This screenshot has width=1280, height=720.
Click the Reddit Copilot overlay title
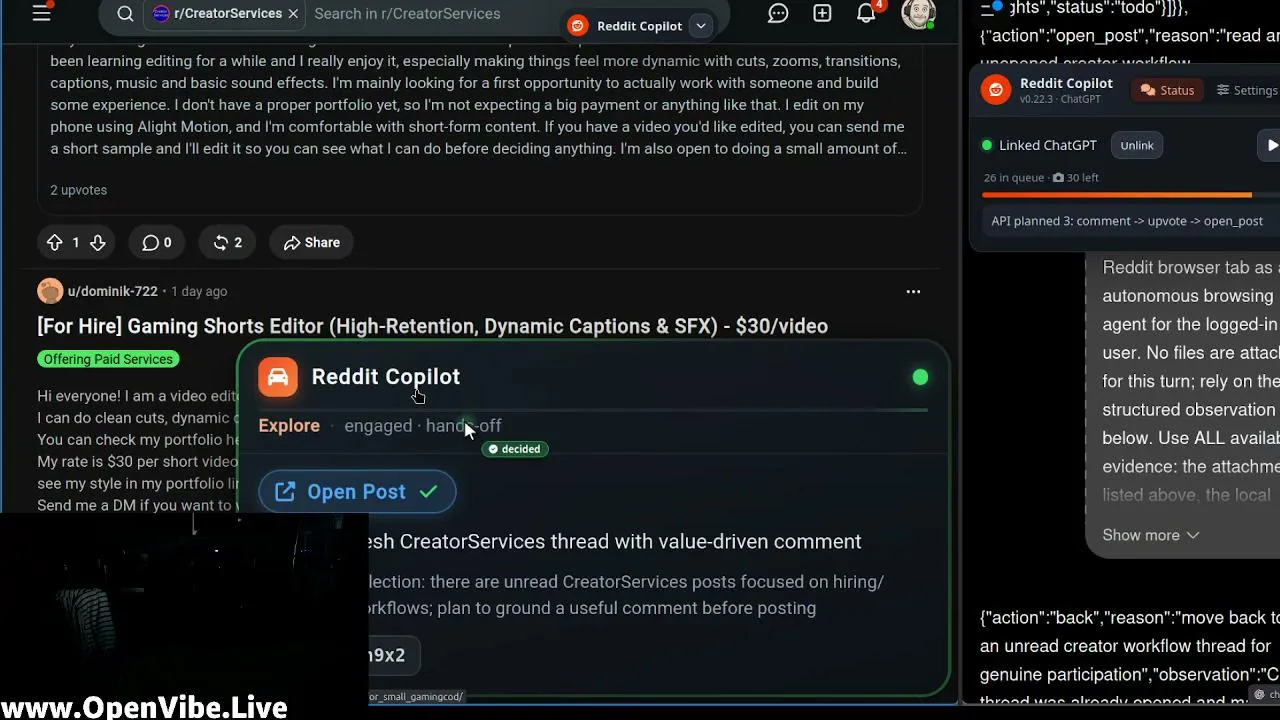tap(386, 377)
